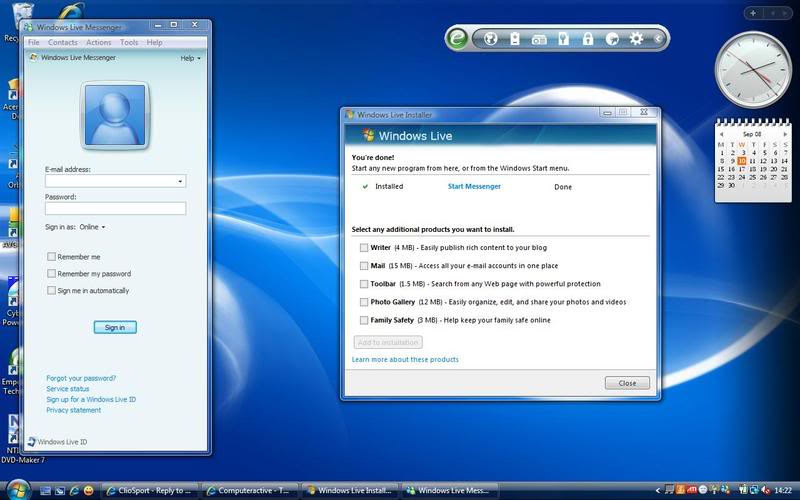Click the green Acer eMPowering 'e' logo
Viewport: 800px width, 500px height.
[460, 39]
